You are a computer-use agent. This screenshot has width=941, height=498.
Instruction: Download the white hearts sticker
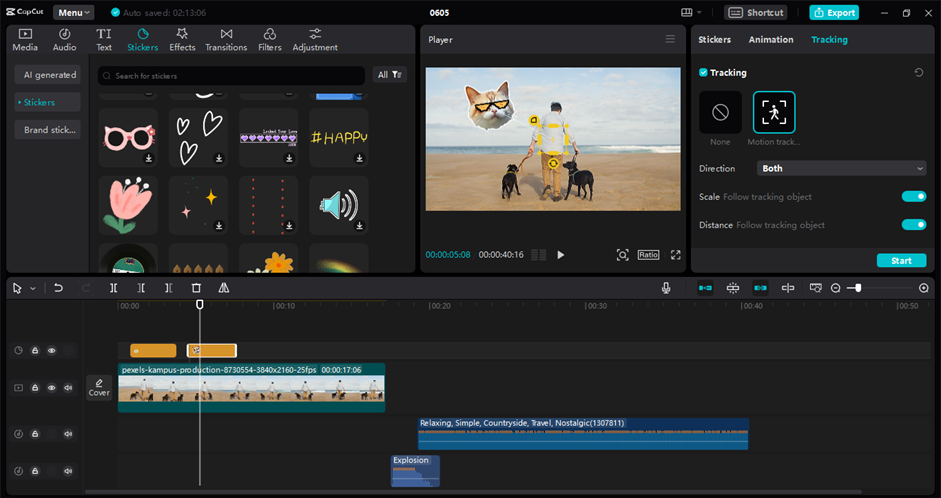coord(219,158)
